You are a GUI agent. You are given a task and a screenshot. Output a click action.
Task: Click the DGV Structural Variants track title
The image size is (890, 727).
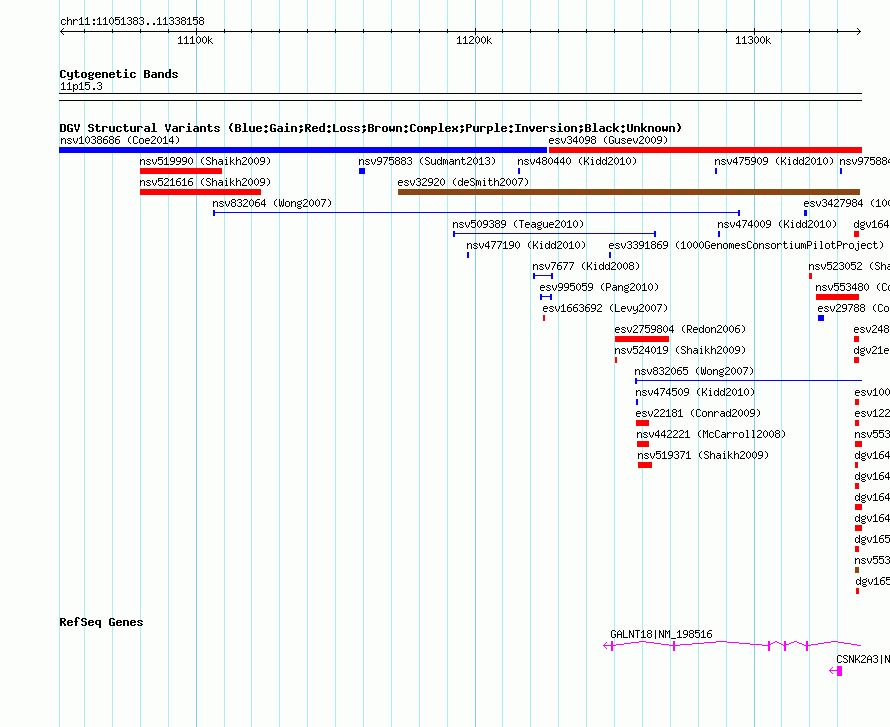371,128
